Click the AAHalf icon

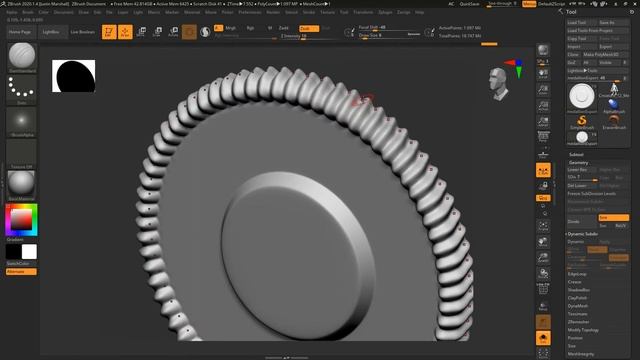543,121
